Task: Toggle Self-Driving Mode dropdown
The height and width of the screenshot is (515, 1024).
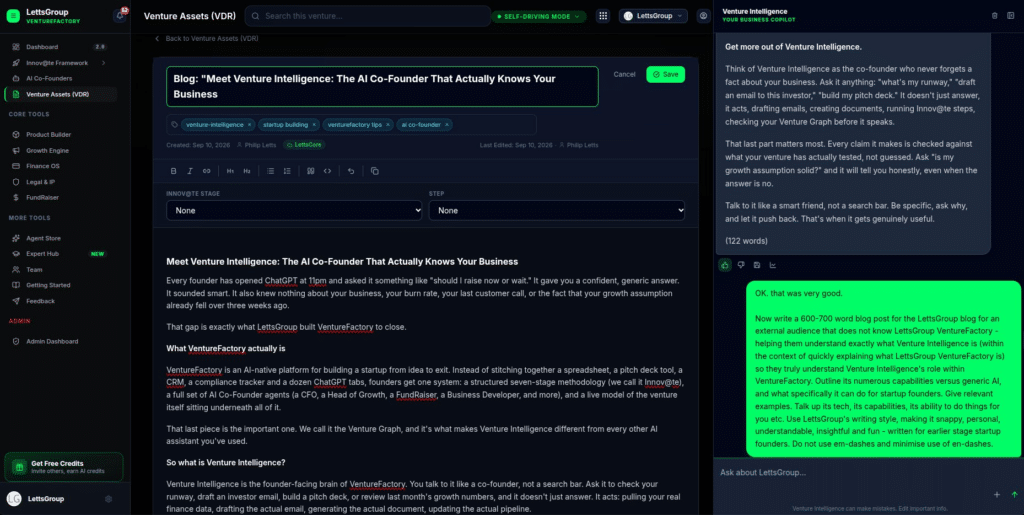Action: click(539, 16)
